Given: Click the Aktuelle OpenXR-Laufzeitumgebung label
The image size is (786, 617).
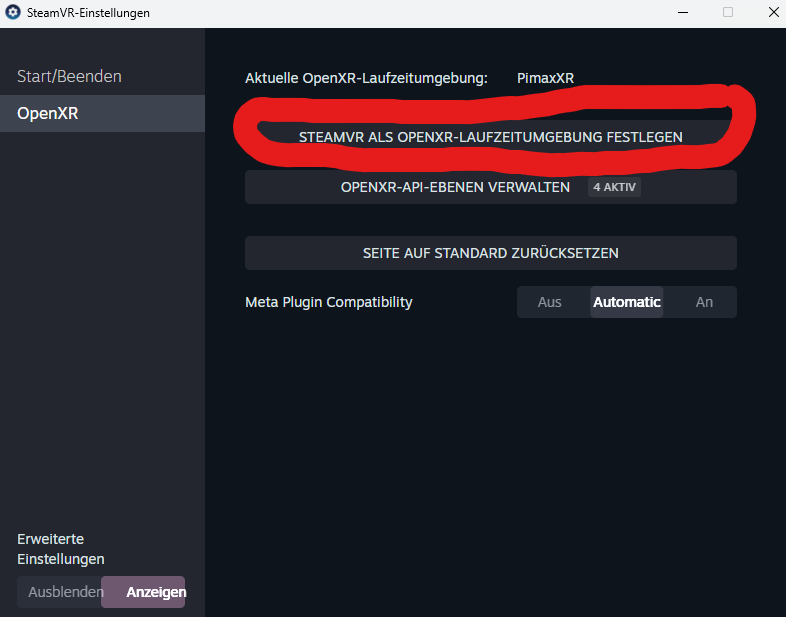Looking at the screenshot, I should click(x=366, y=78).
